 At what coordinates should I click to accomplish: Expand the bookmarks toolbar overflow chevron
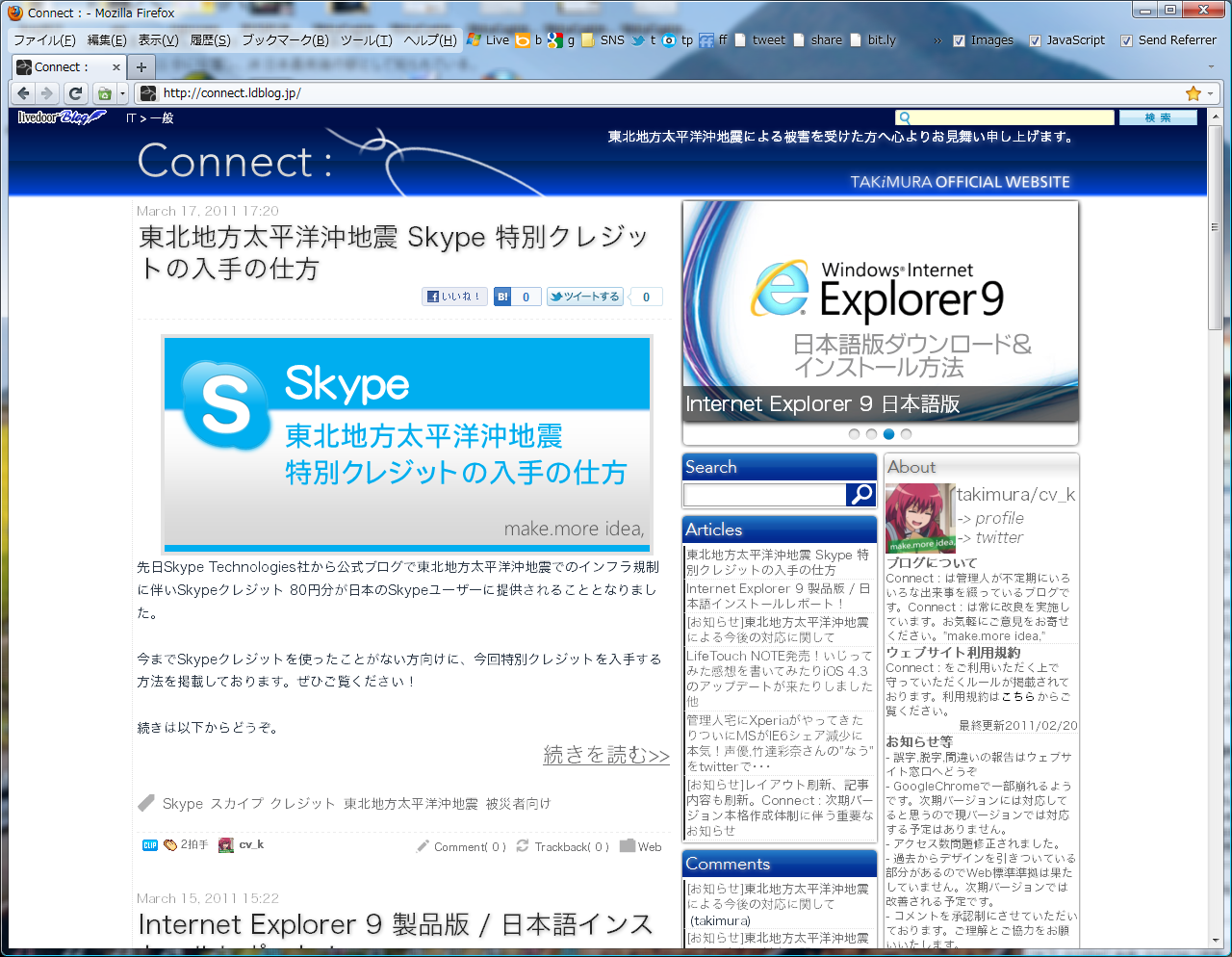937,40
